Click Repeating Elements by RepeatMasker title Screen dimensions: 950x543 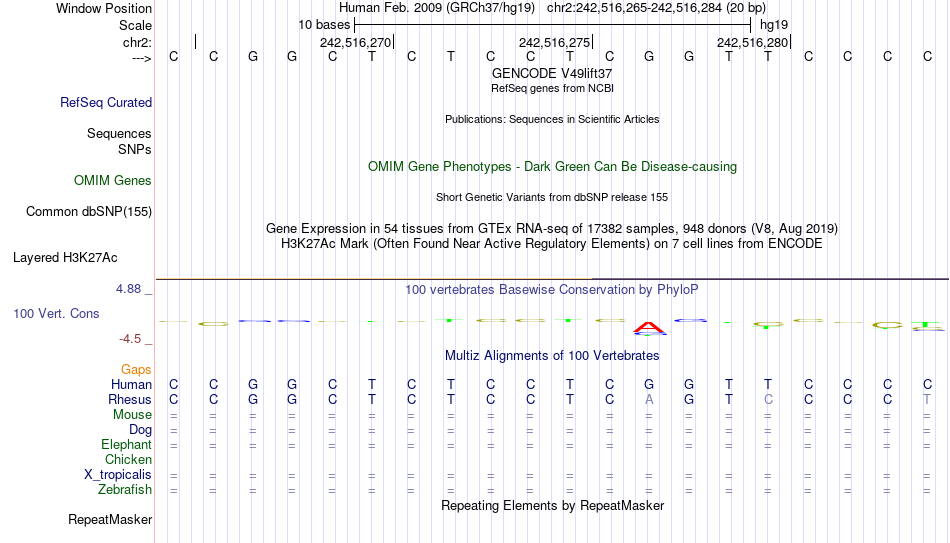[x=553, y=505]
